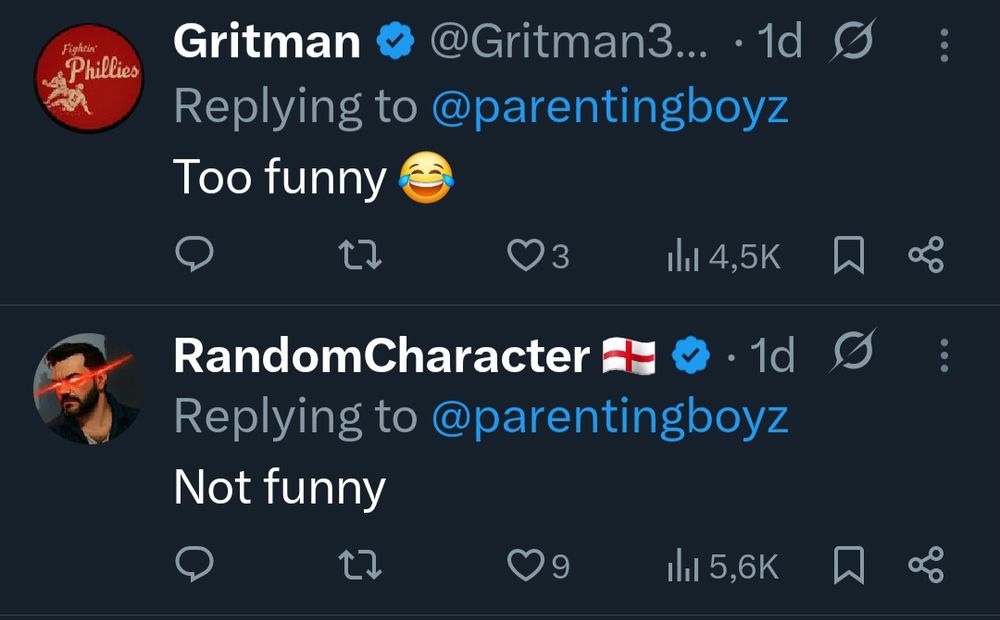Share RandomCharacter's "Not funny" tweet
This screenshot has height=620, width=1000.
tap(925, 566)
